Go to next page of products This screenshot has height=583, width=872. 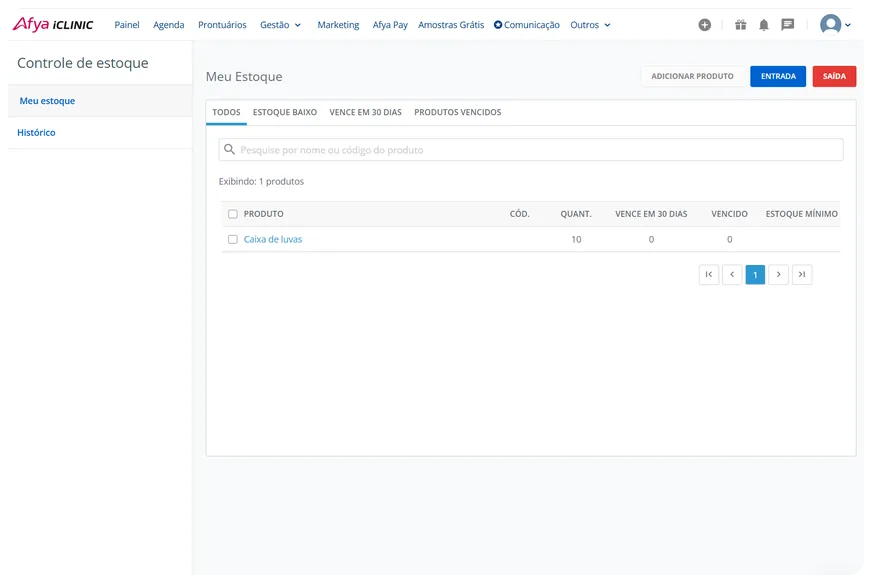pos(779,274)
